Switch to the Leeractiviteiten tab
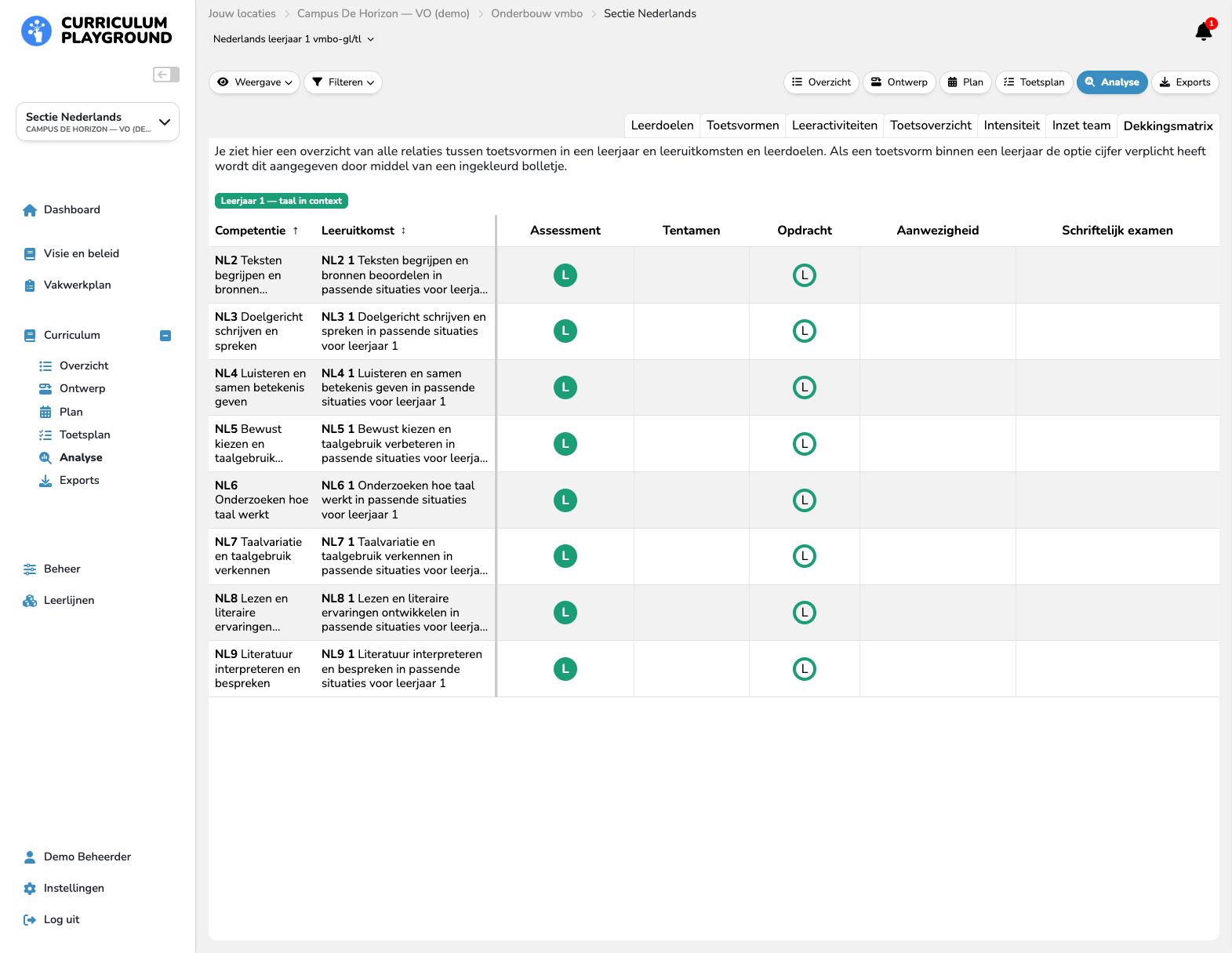Viewport: 1232px width, 953px height. click(834, 125)
